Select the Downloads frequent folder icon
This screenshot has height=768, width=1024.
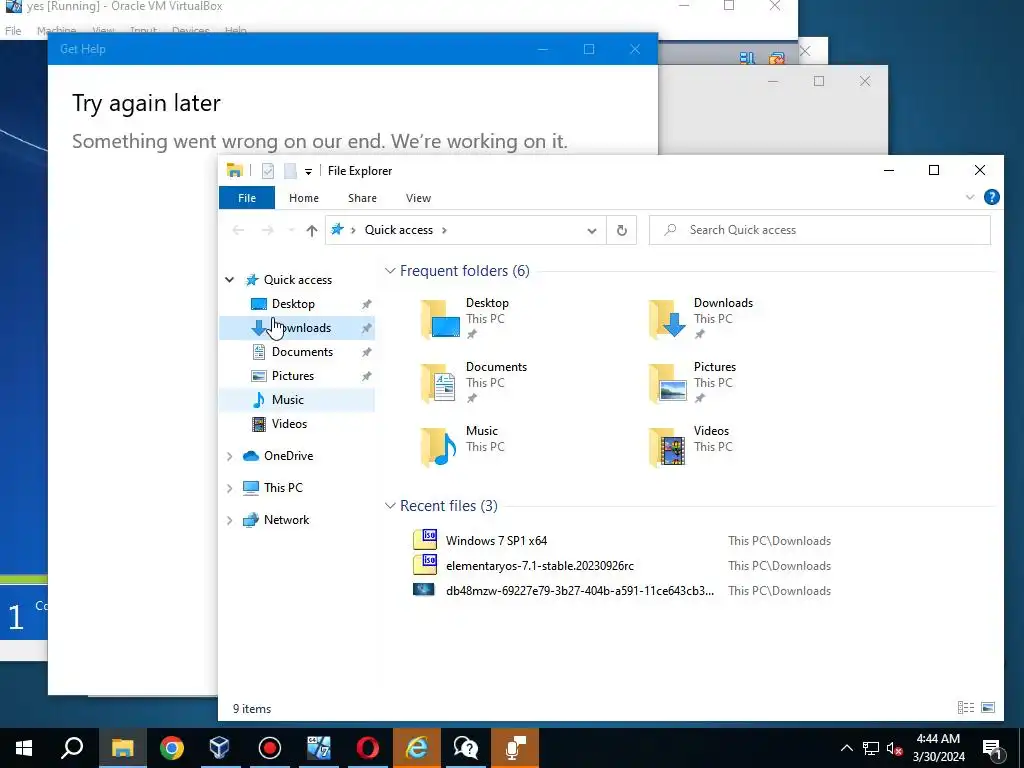(x=667, y=319)
